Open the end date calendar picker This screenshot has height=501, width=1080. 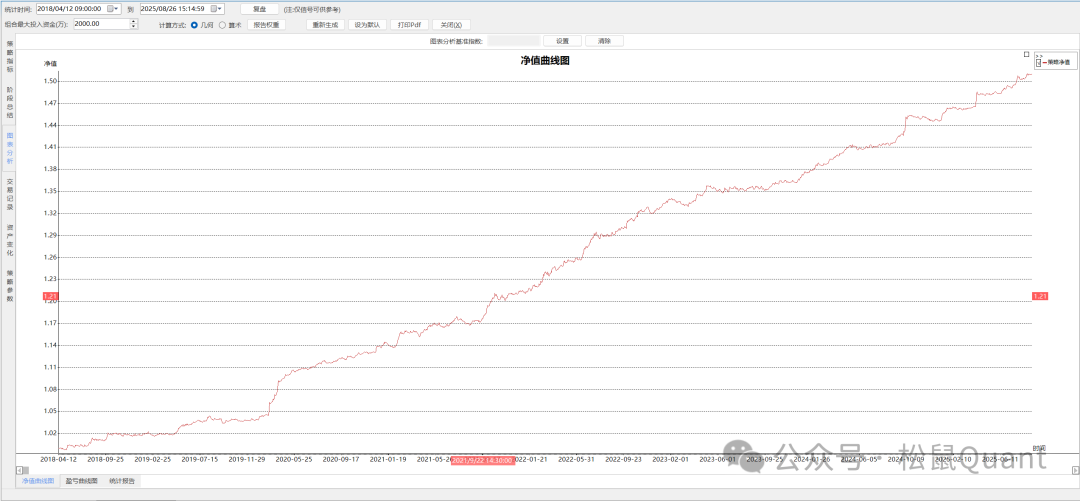click(x=215, y=8)
